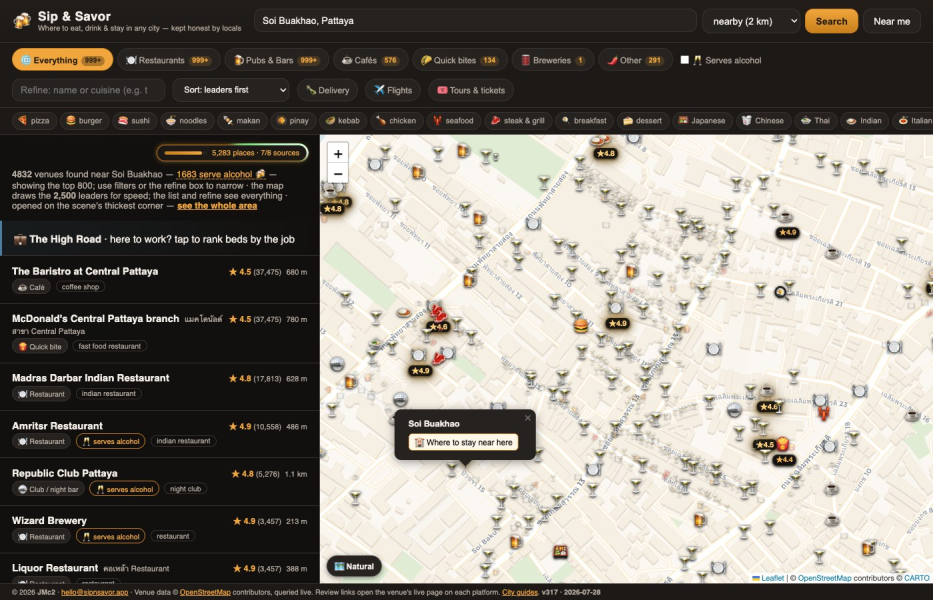Screen dimensions: 933x600
Task: Open McDonald's Central Pattaya branch listing
Action: point(159,333)
